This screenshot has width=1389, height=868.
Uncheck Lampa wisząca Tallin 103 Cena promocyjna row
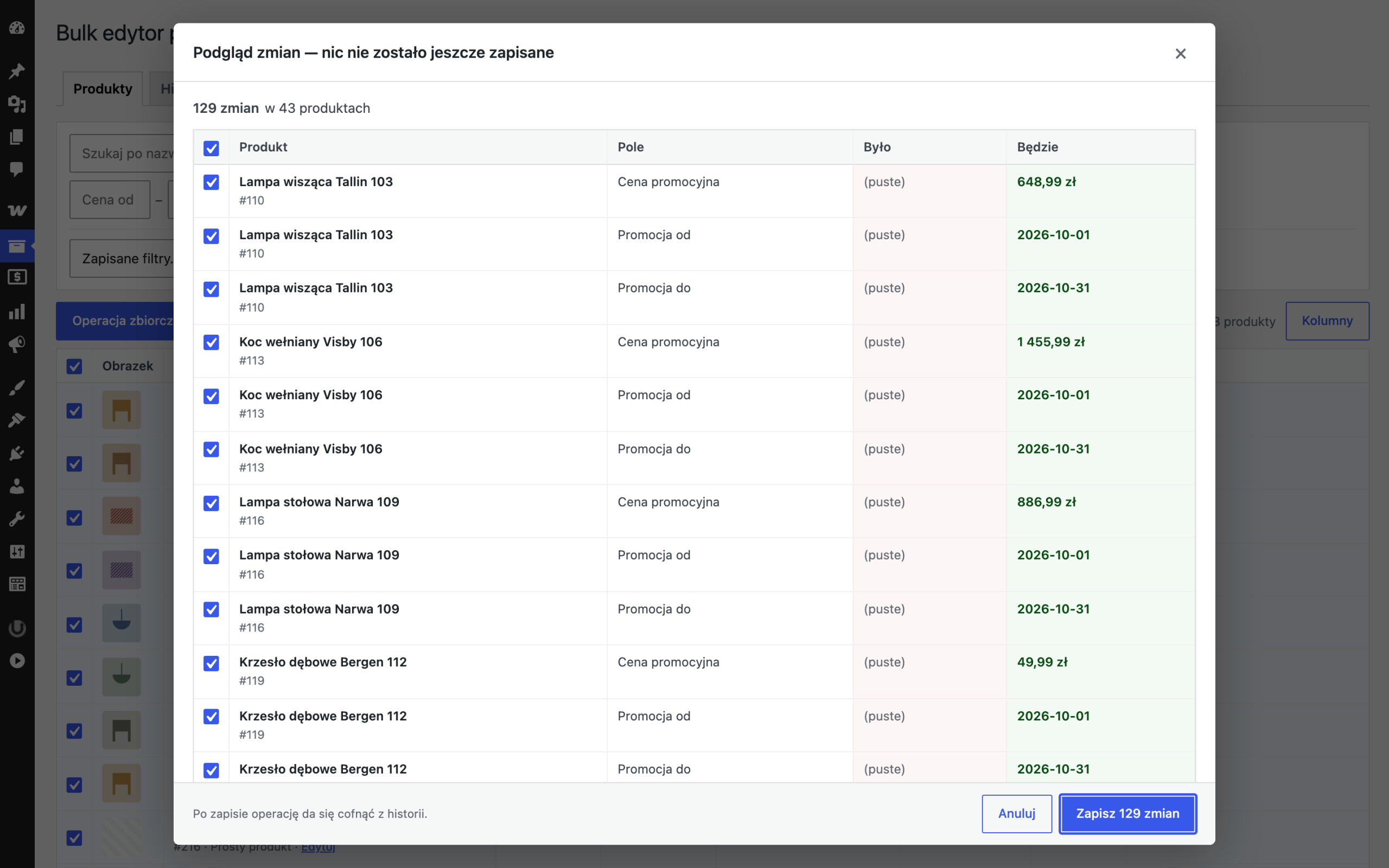211,182
